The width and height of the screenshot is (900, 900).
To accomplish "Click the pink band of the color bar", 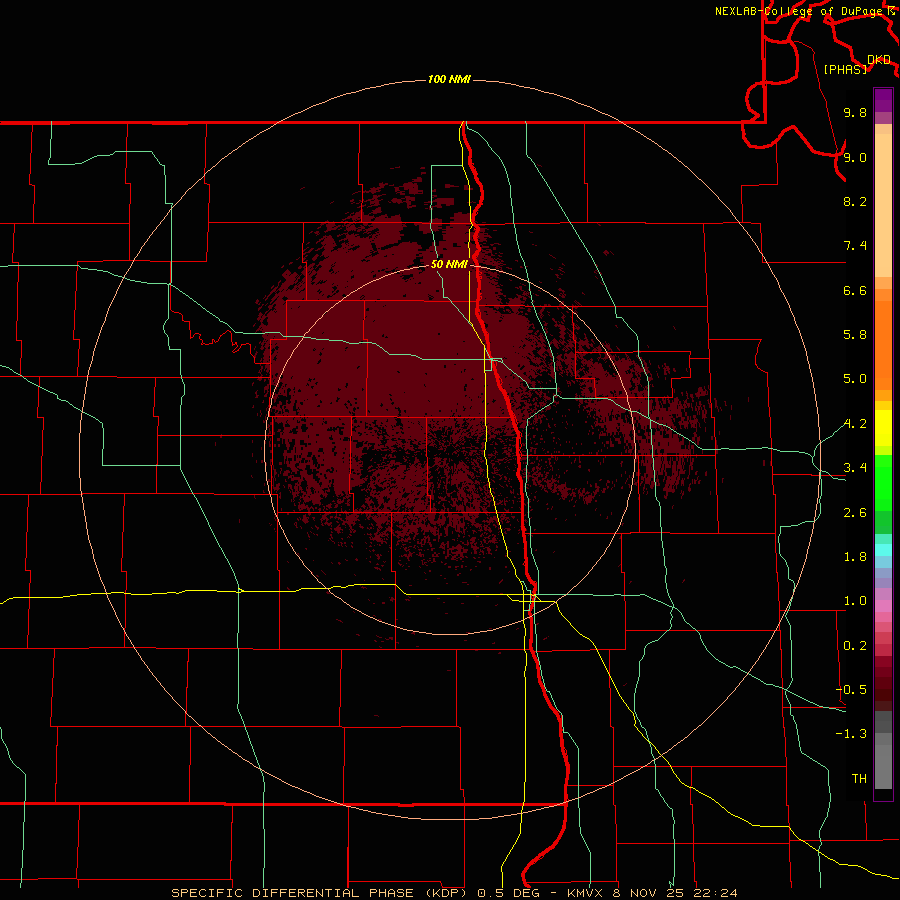I will (x=883, y=606).
